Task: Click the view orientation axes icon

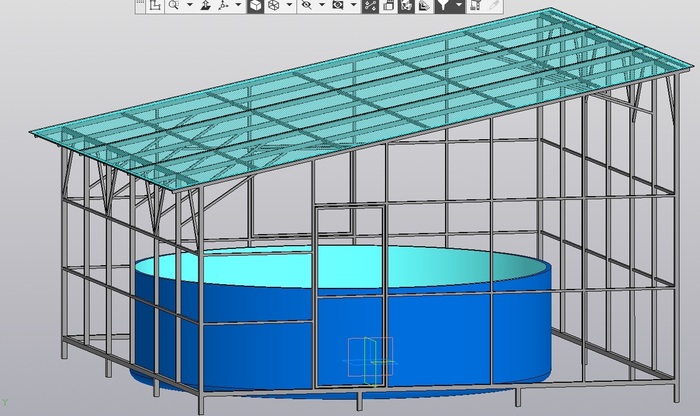Action: 223,5
